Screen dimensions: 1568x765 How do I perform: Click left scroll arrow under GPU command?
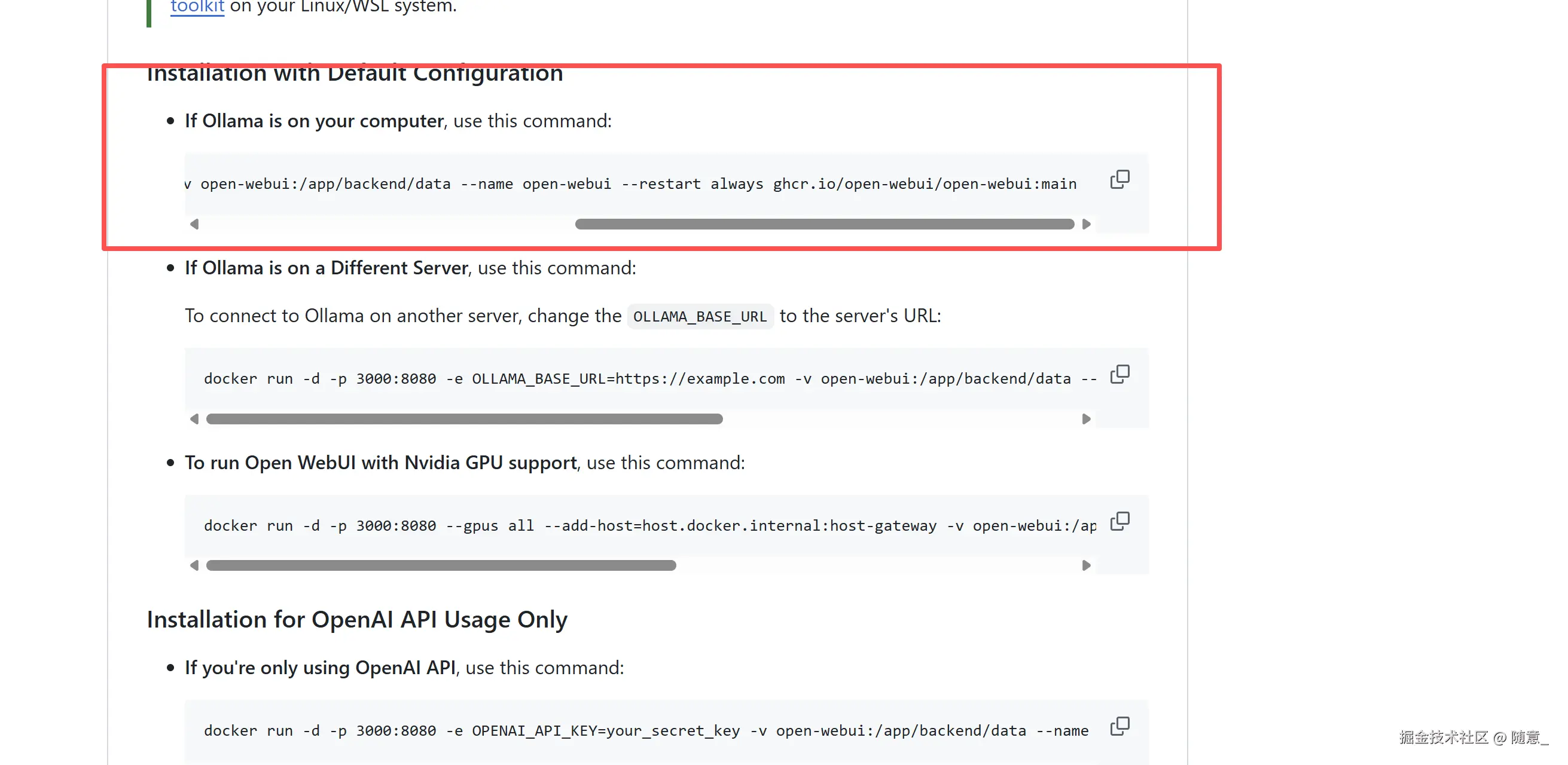194,565
